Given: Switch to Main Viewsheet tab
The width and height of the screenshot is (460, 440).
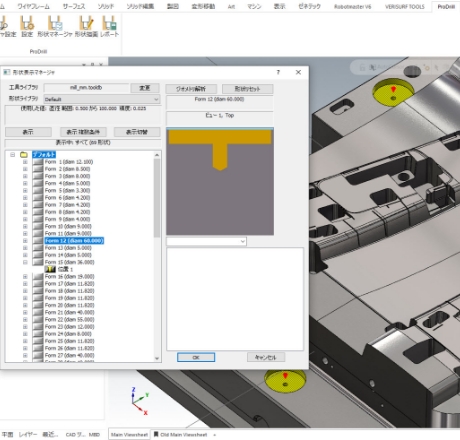Looking at the screenshot, I should click(129, 435).
